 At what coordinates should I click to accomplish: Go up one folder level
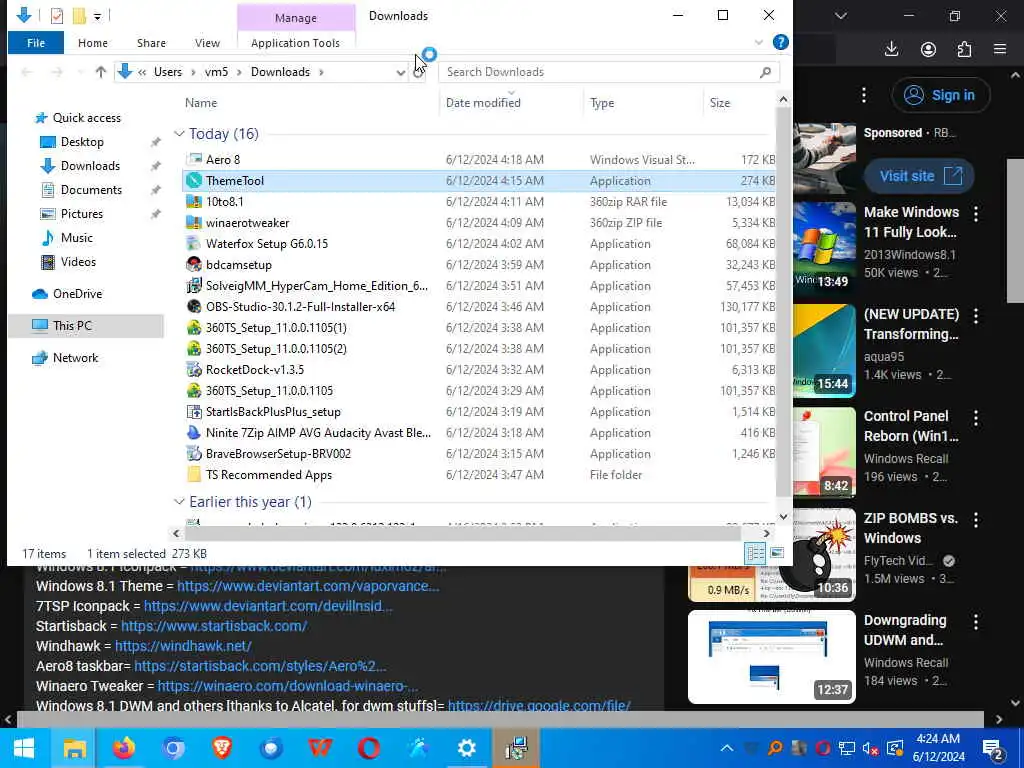point(101,72)
